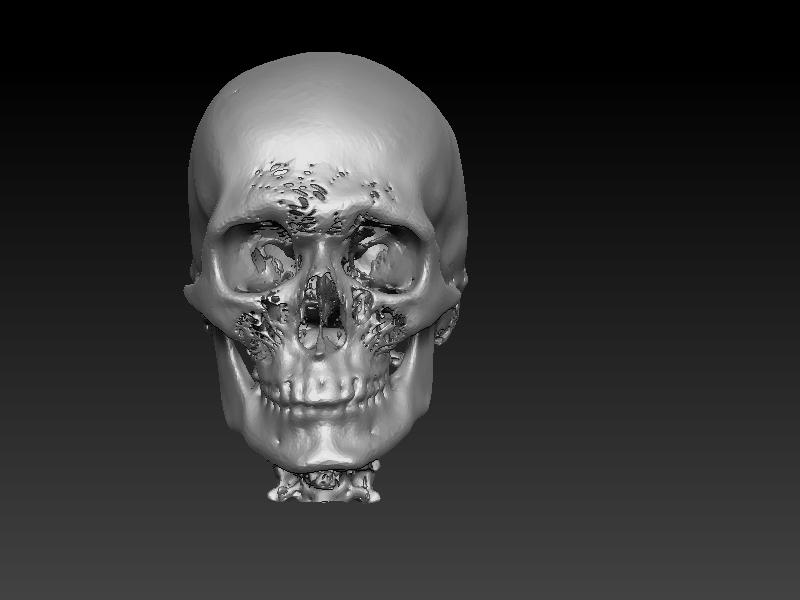Screen dimensions: 800x600
Task: Select the cervical vertebra below the jaw
Action: click(325, 485)
